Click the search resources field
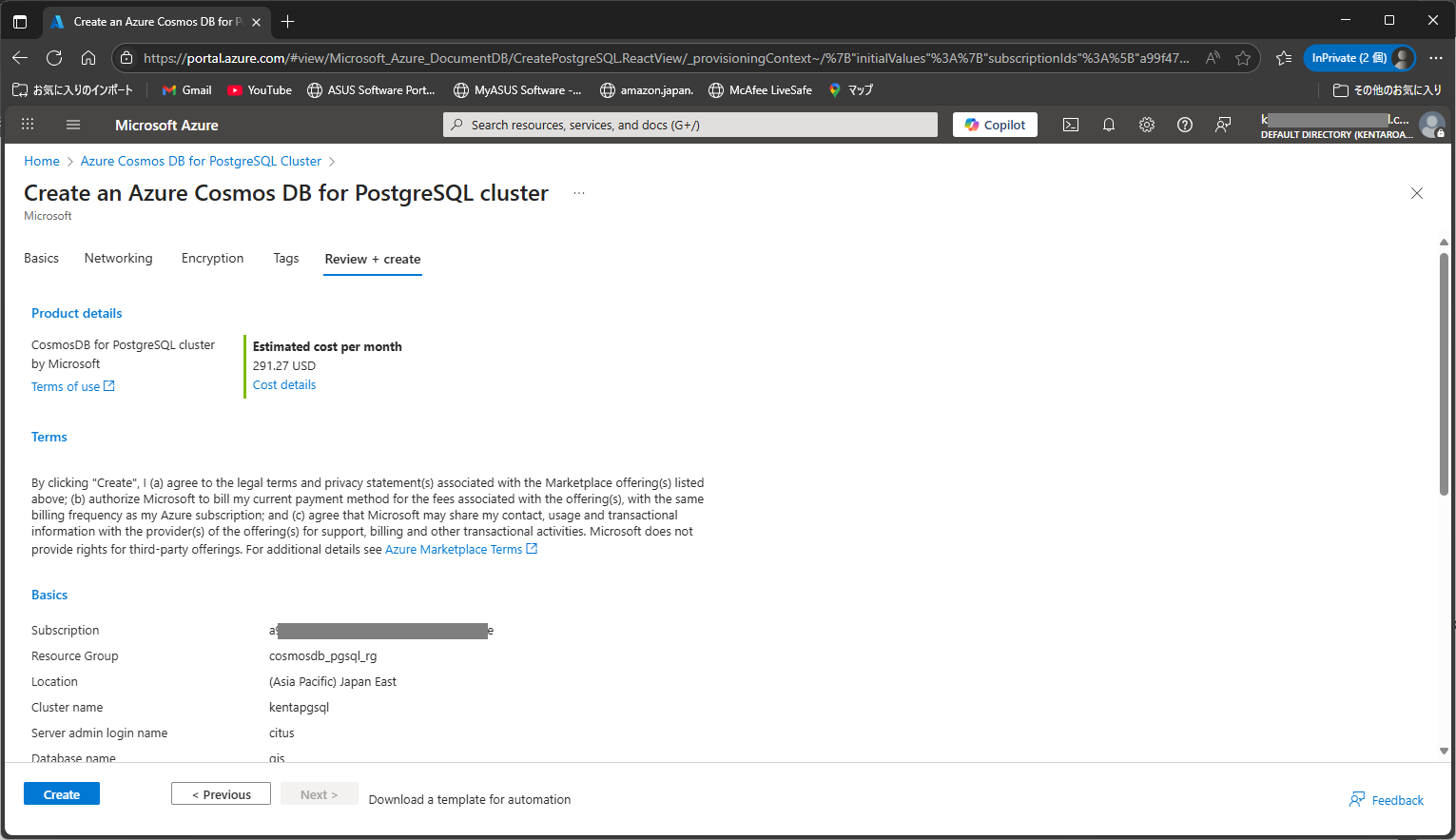 689,124
